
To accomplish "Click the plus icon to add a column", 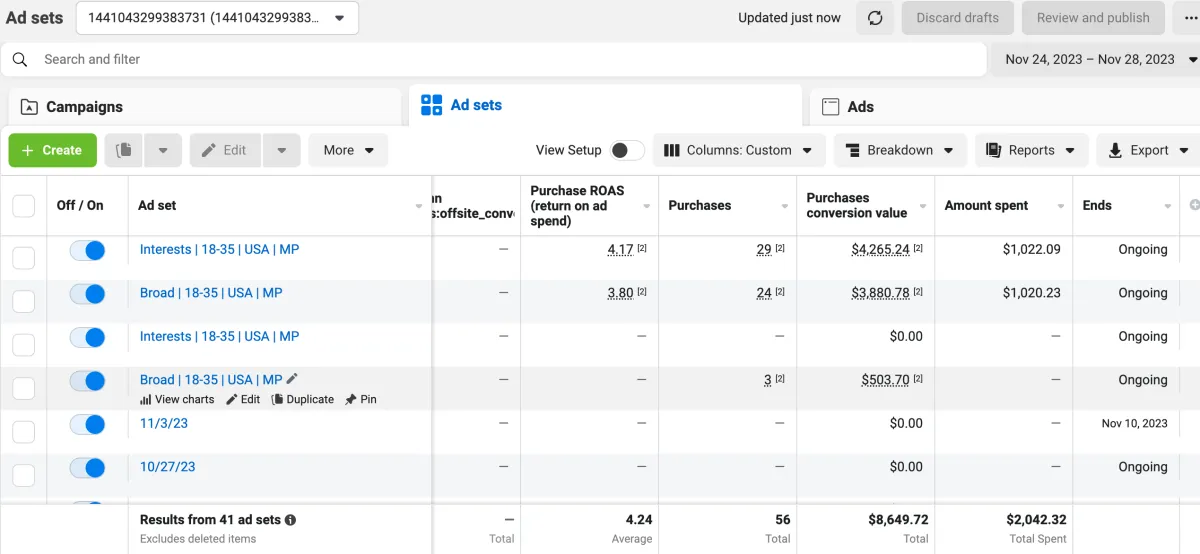I will [x=1193, y=205].
